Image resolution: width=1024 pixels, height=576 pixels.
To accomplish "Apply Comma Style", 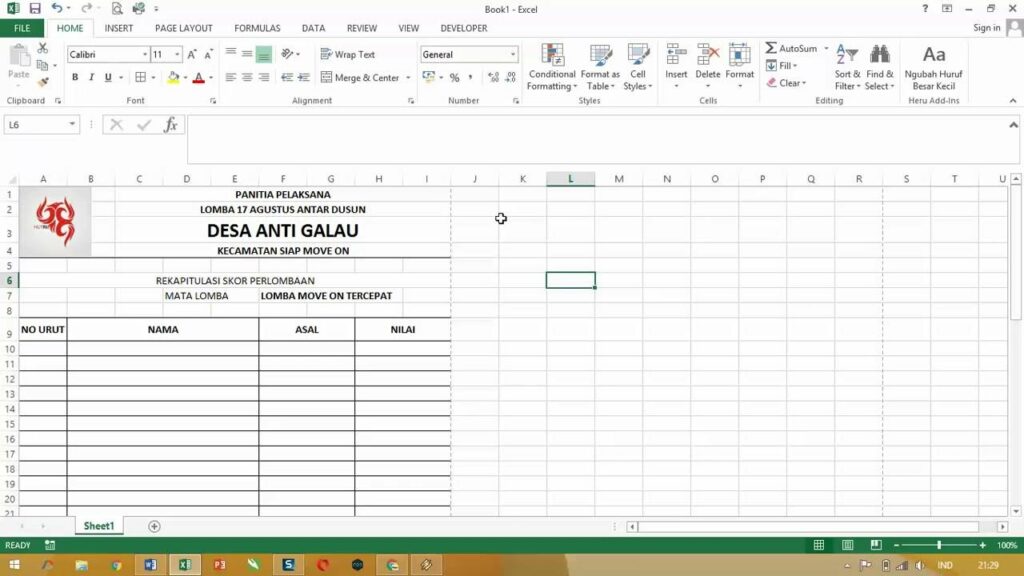I will click(470, 77).
